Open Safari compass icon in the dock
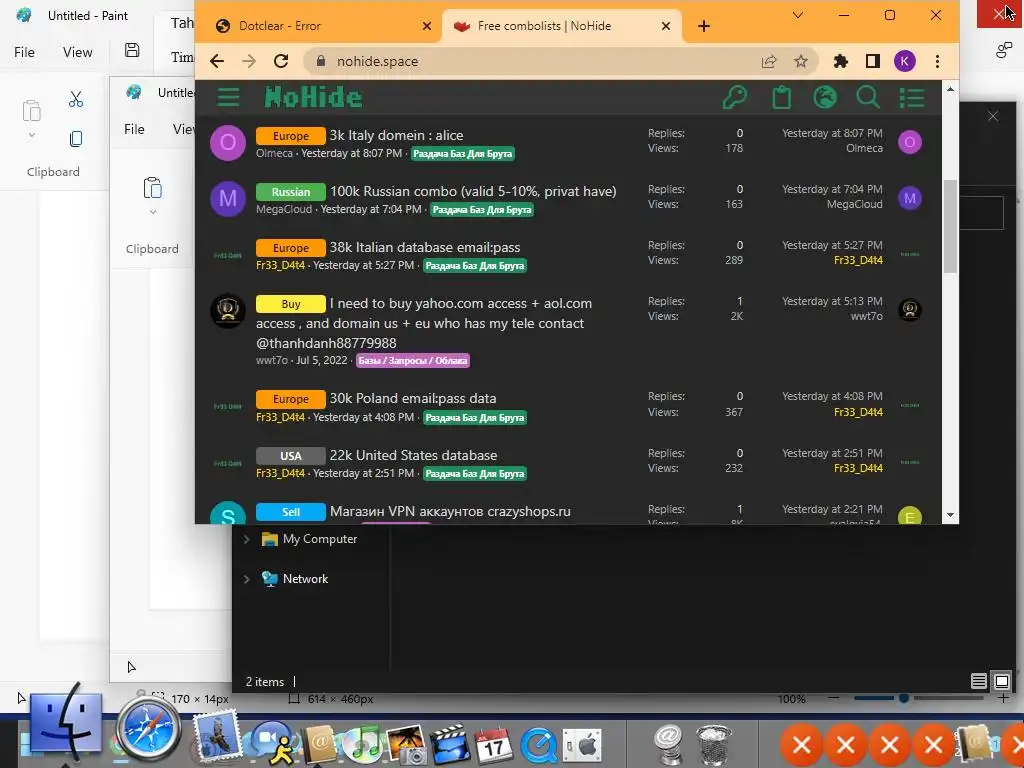The height and width of the screenshot is (768, 1024). (149, 729)
